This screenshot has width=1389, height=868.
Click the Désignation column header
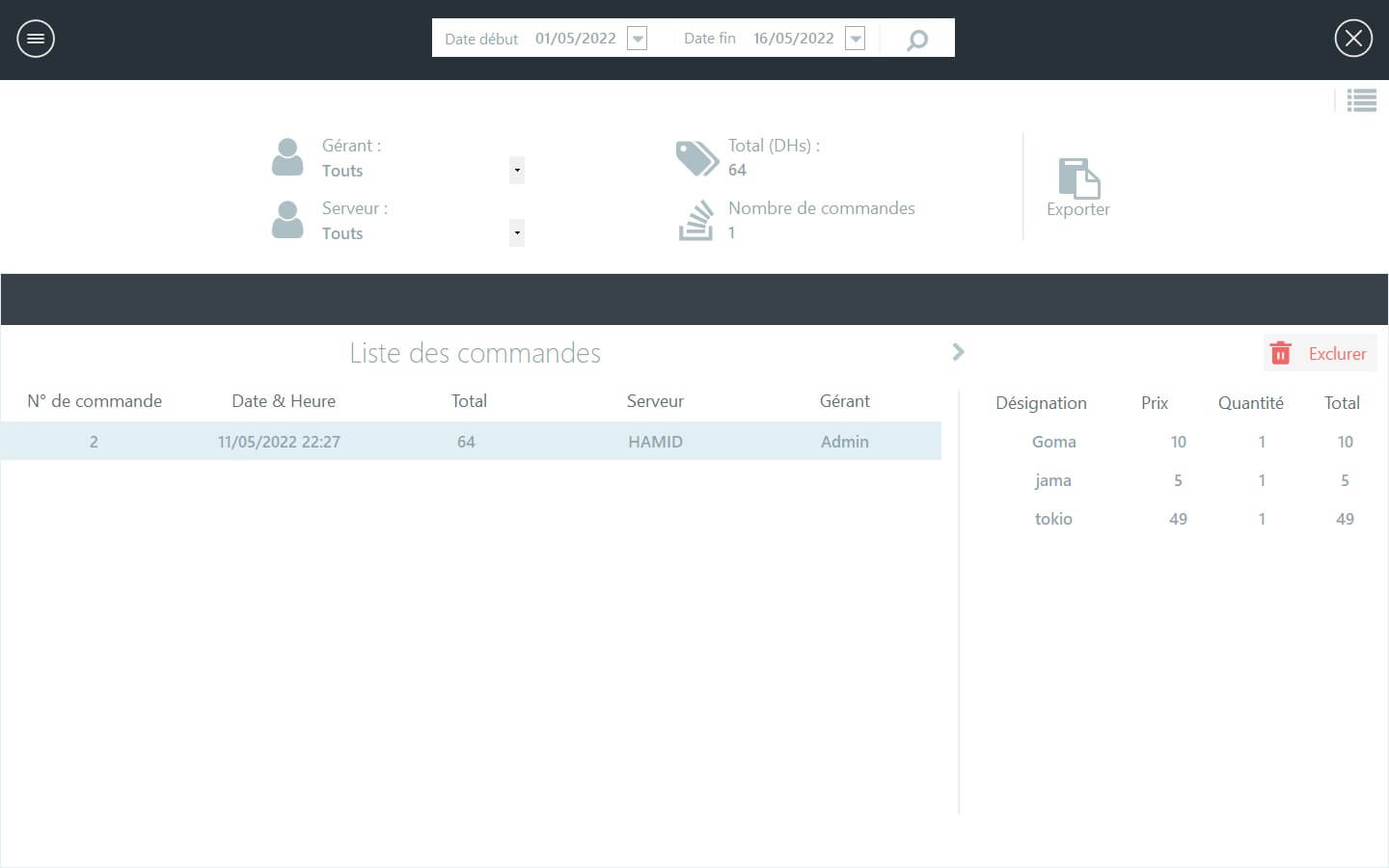(x=1041, y=403)
